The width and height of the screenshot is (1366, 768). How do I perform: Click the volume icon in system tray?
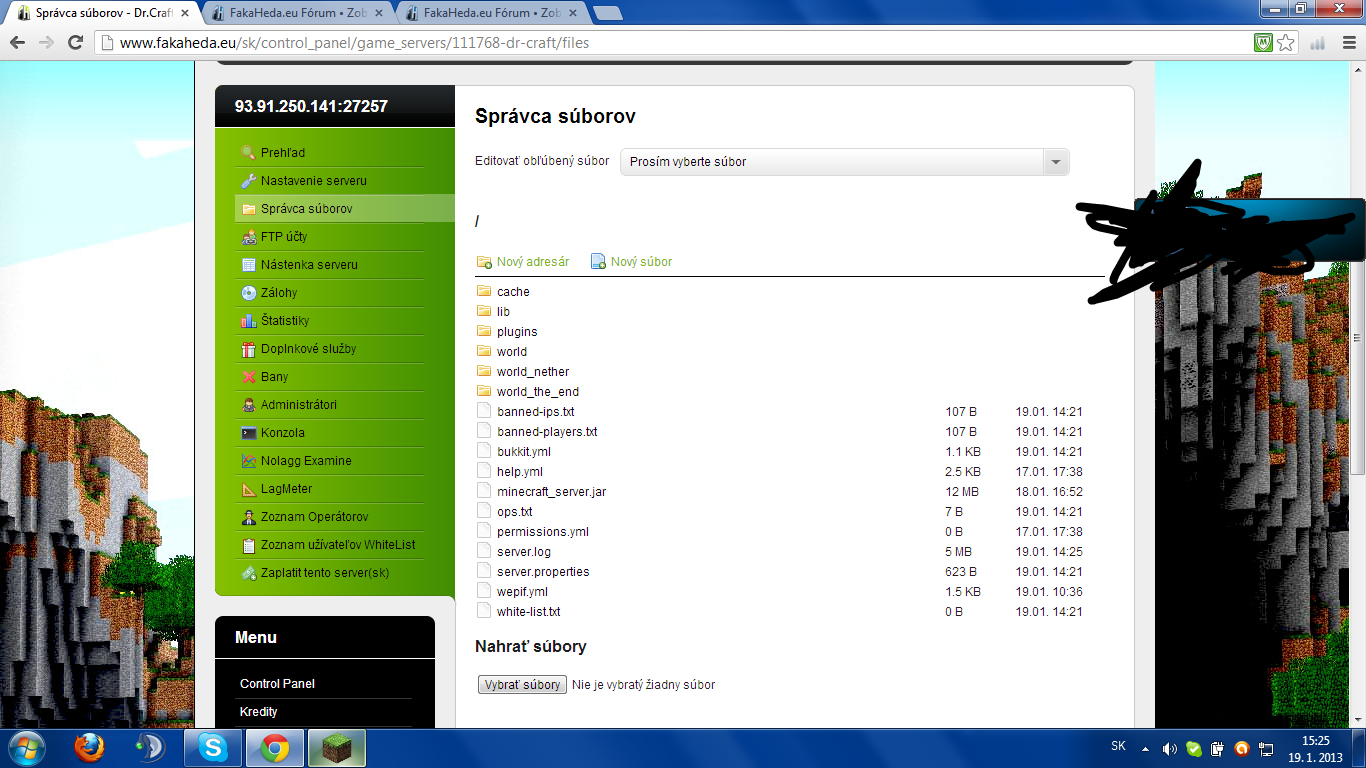[1169, 748]
